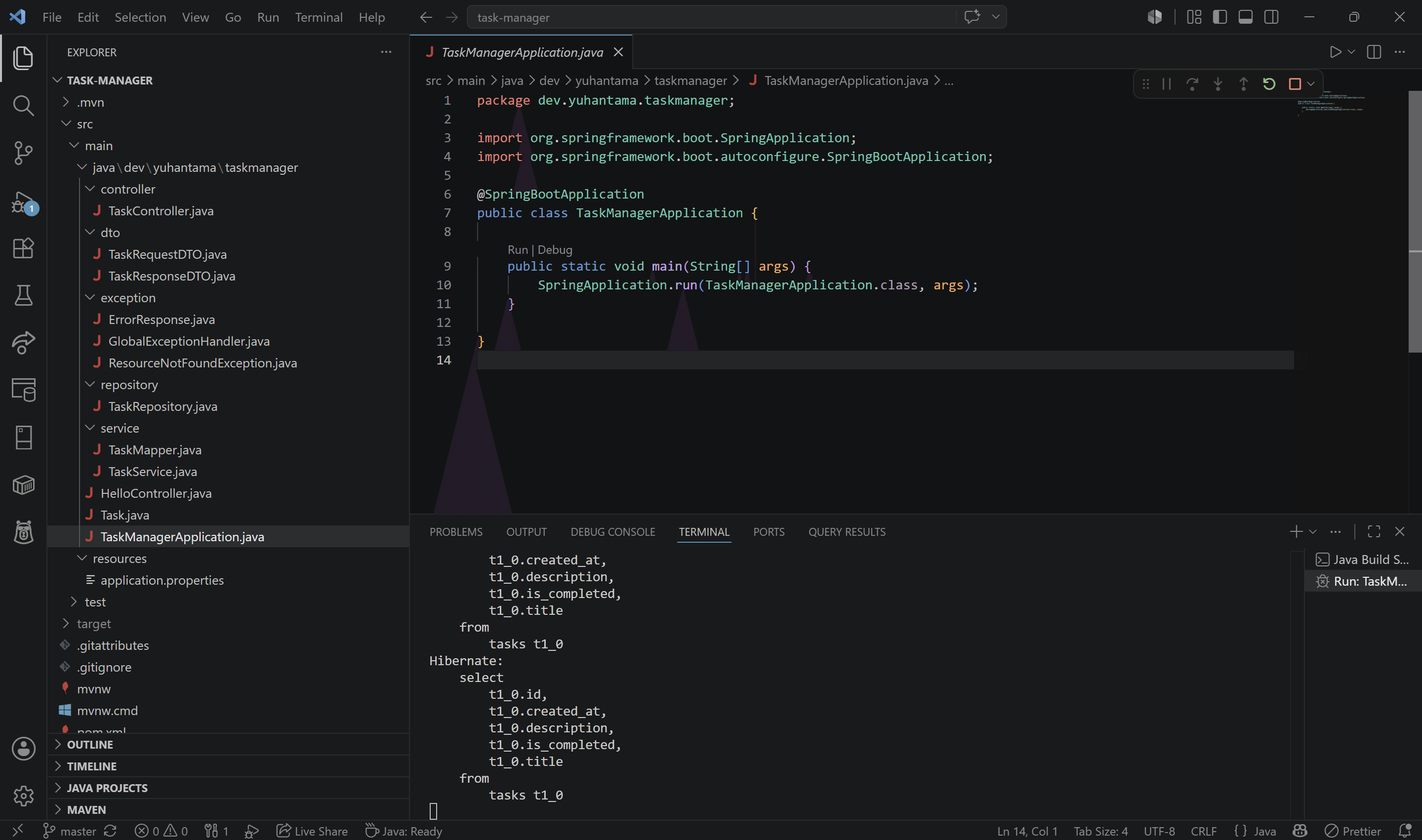This screenshot has width=1422, height=840.
Task: Step out in debug toolbar
Action: click(1243, 84)
